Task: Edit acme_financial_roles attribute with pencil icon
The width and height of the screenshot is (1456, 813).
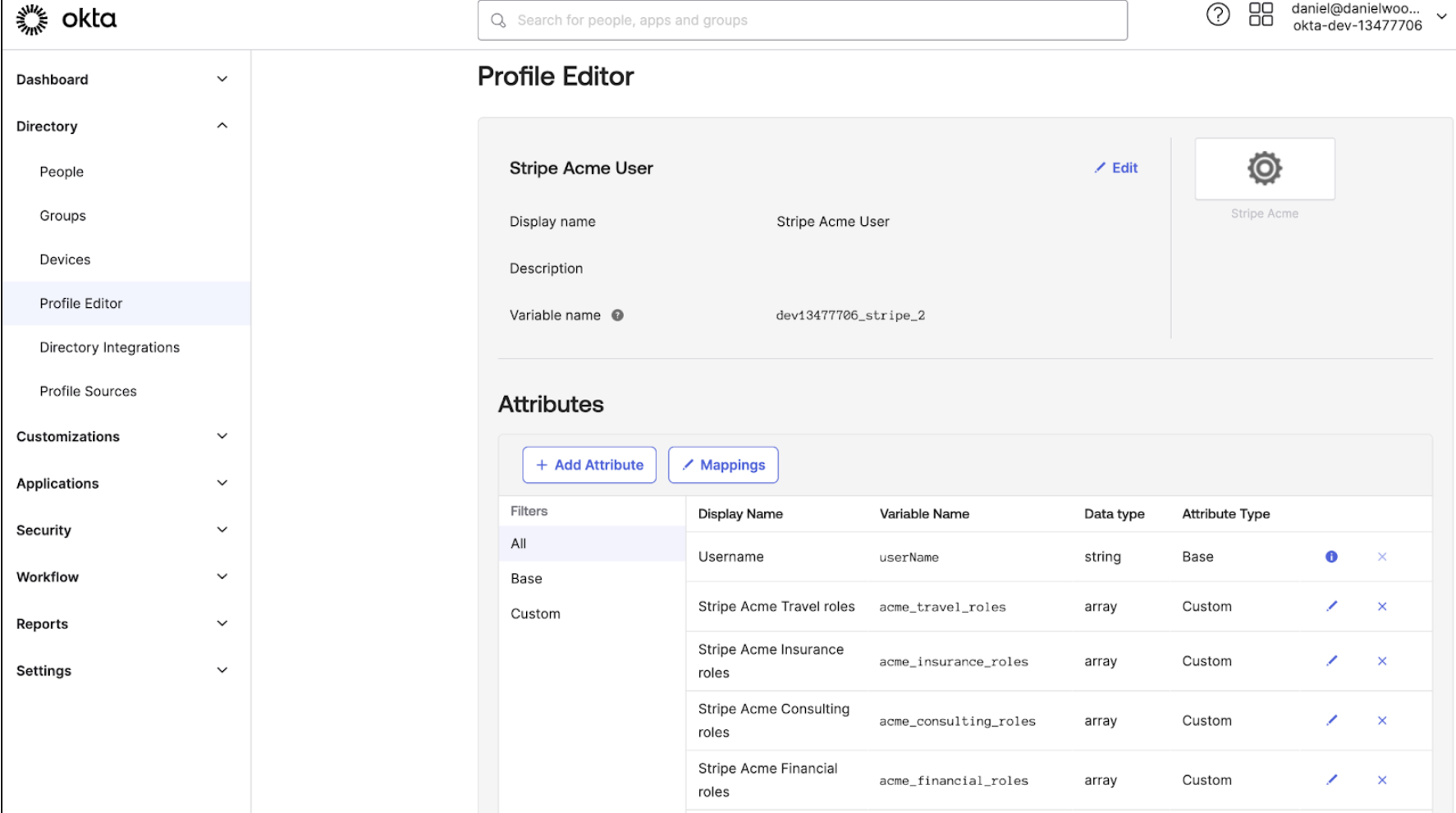Action: 1331,779
